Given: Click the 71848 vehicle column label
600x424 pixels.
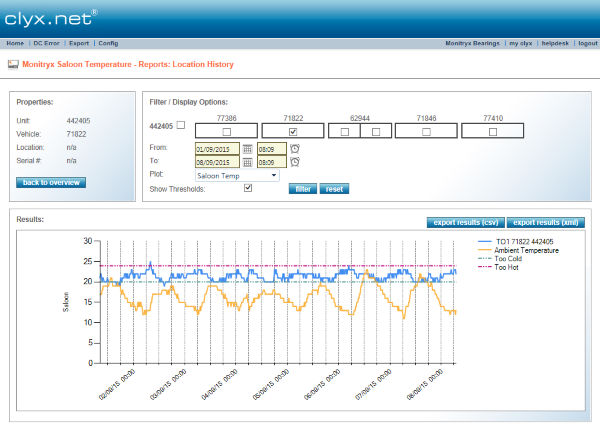Looking at the screenshot, I should [x=426, y=118].
